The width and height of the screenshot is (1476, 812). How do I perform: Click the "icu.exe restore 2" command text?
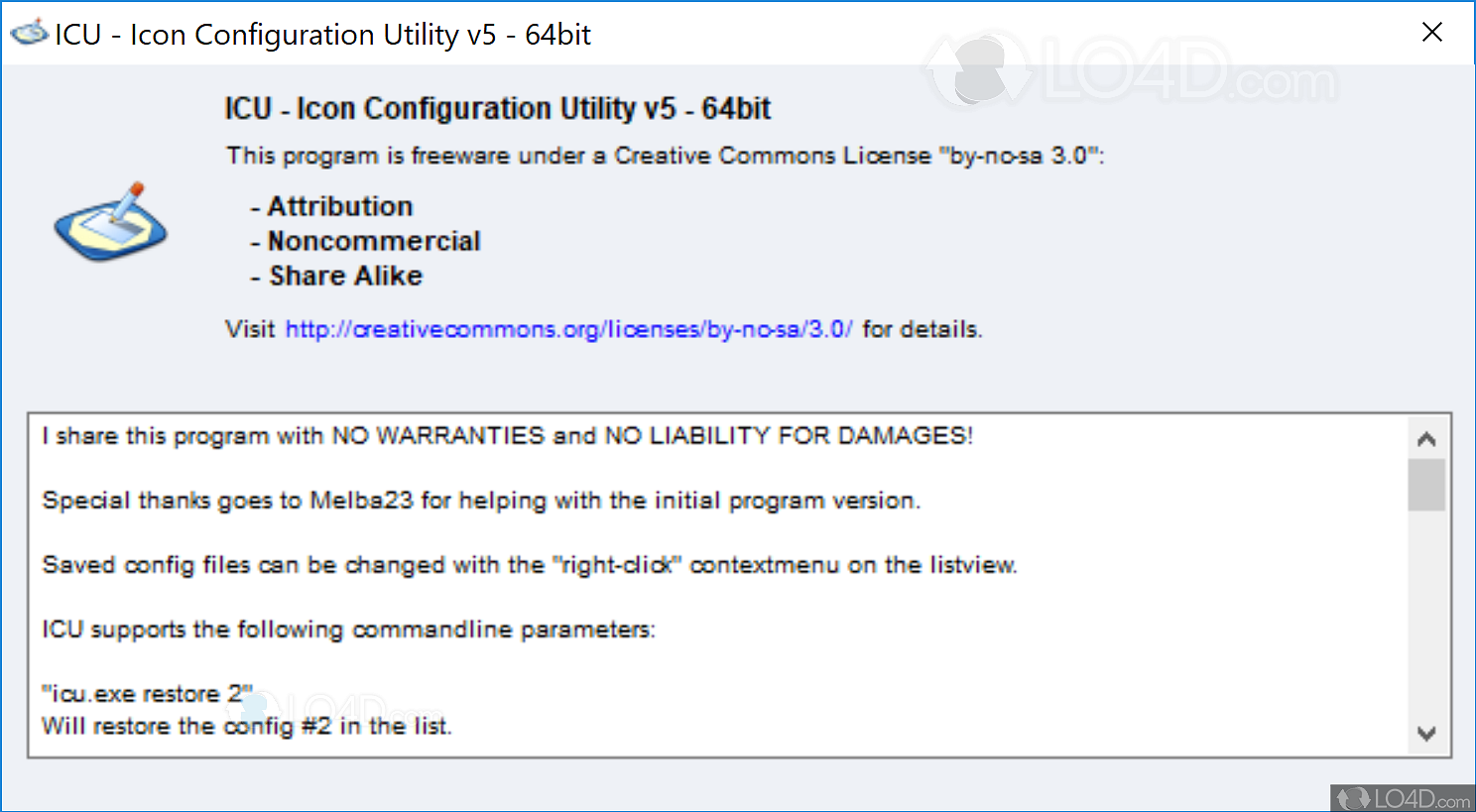tap(147, 694)
